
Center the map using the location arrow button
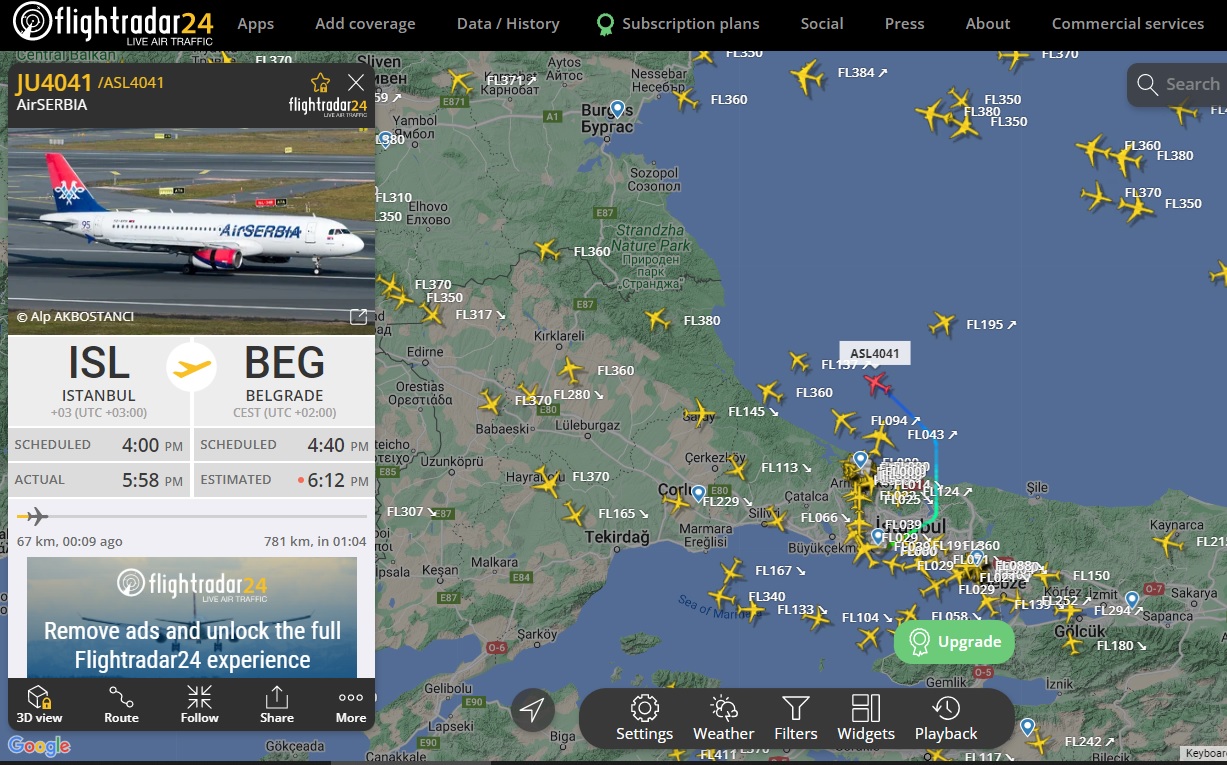pos(533,710)
